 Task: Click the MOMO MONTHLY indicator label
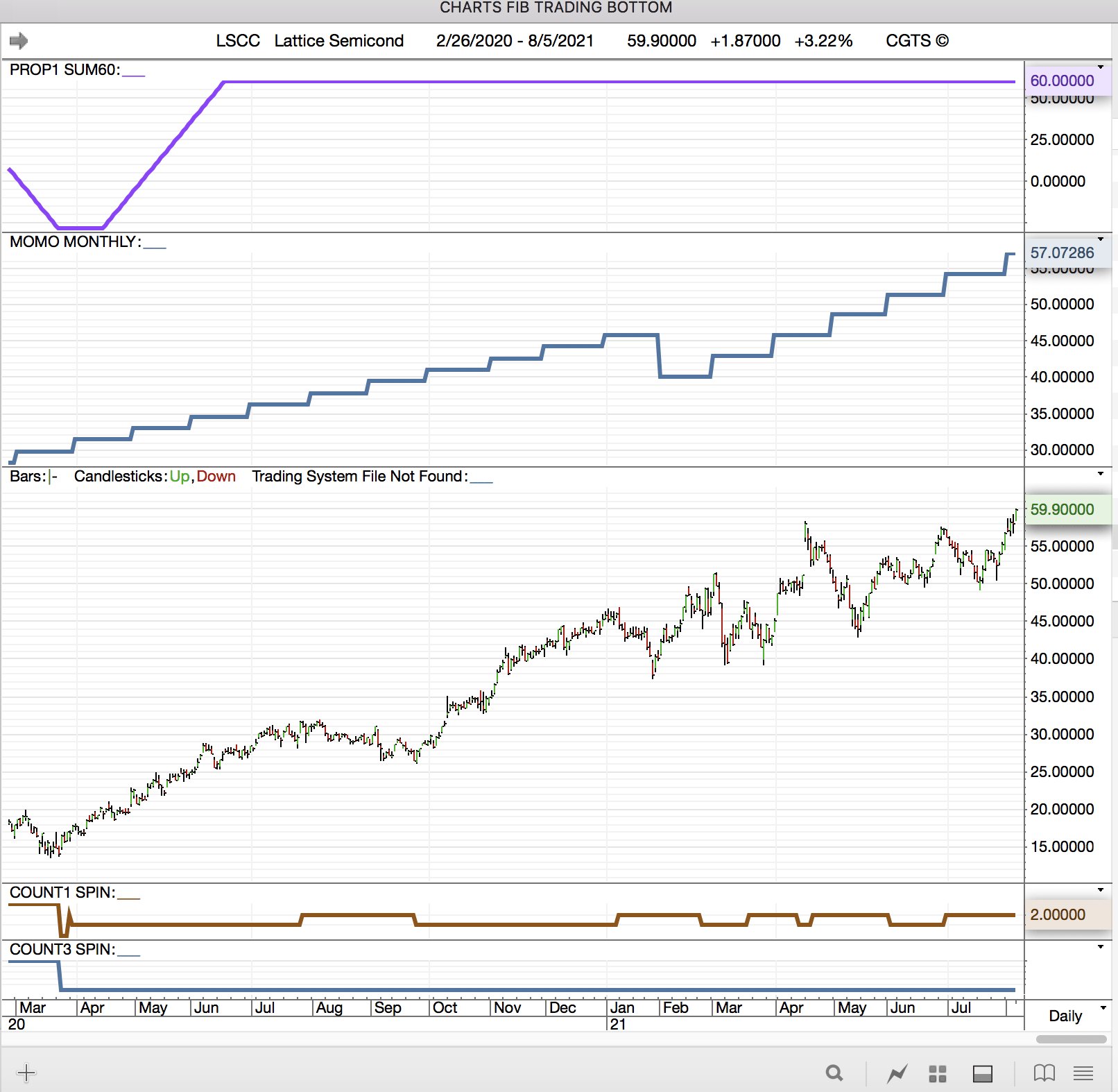[x=75, y=242]
